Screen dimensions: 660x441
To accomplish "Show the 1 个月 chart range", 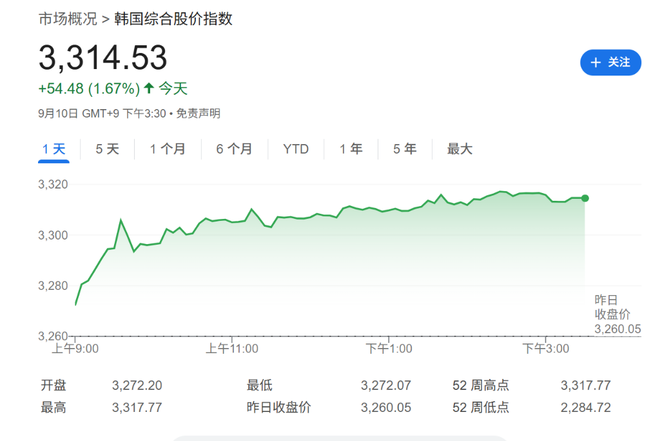I will point(167,149).
